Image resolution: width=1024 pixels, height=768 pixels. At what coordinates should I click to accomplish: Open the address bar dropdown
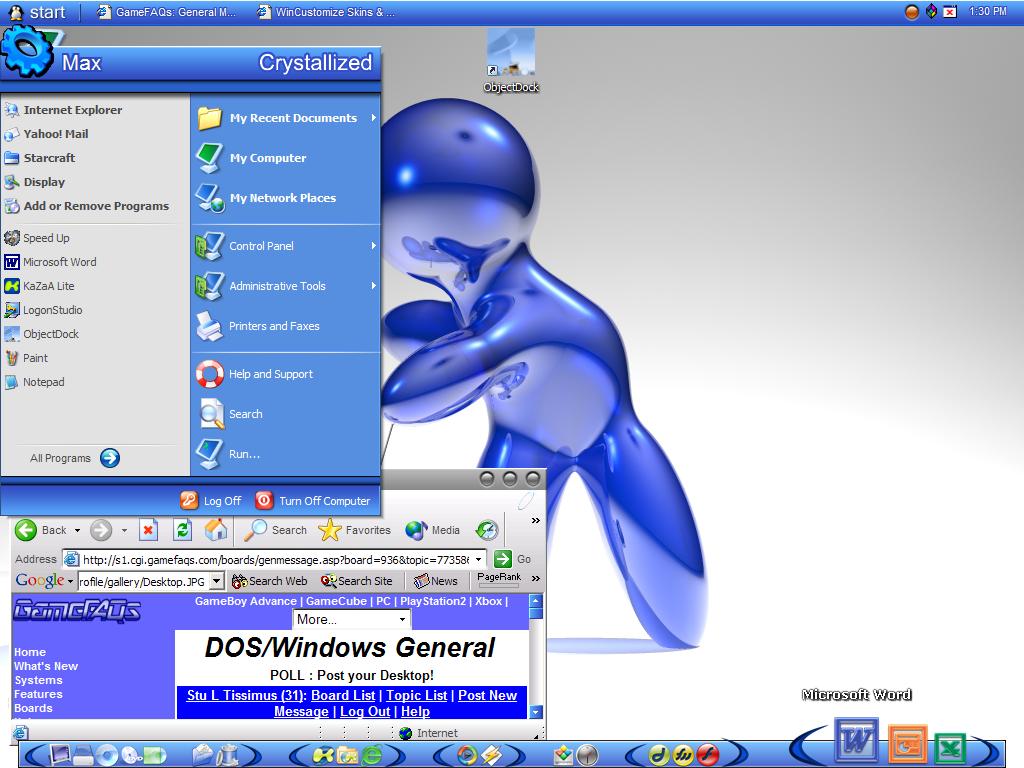[479, 560]
